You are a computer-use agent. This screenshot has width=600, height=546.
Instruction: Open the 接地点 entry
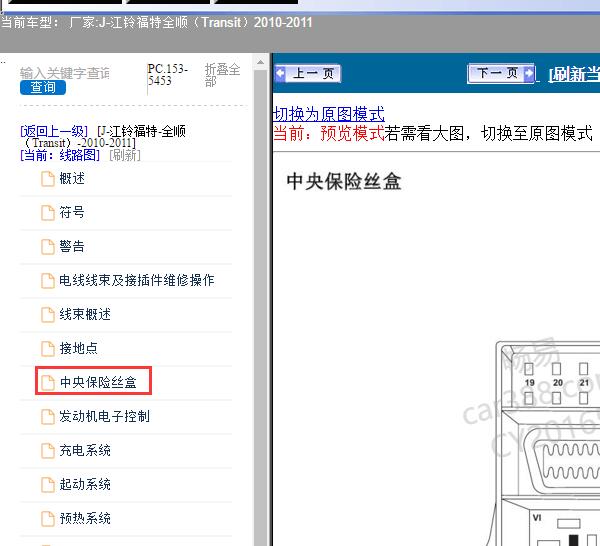pos(78,349)
